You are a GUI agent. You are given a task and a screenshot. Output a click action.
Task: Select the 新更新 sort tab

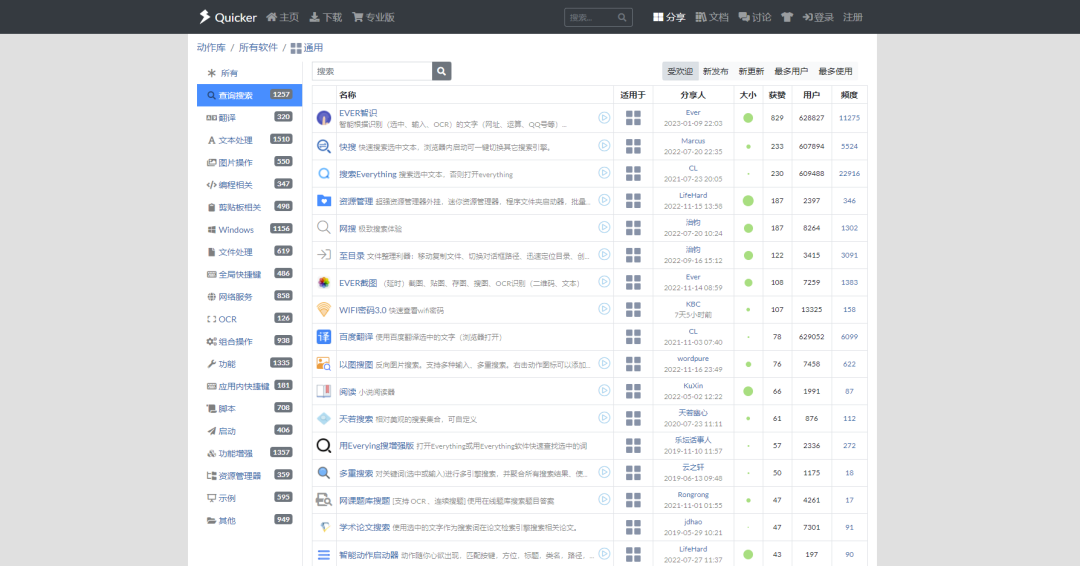751,71
